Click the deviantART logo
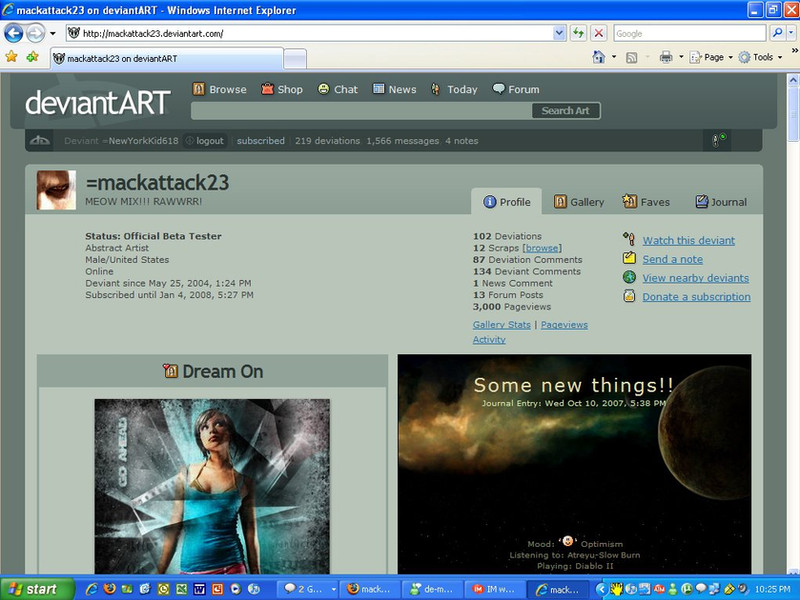The width and height of the screenshot is (800, 600). [98, 103]
